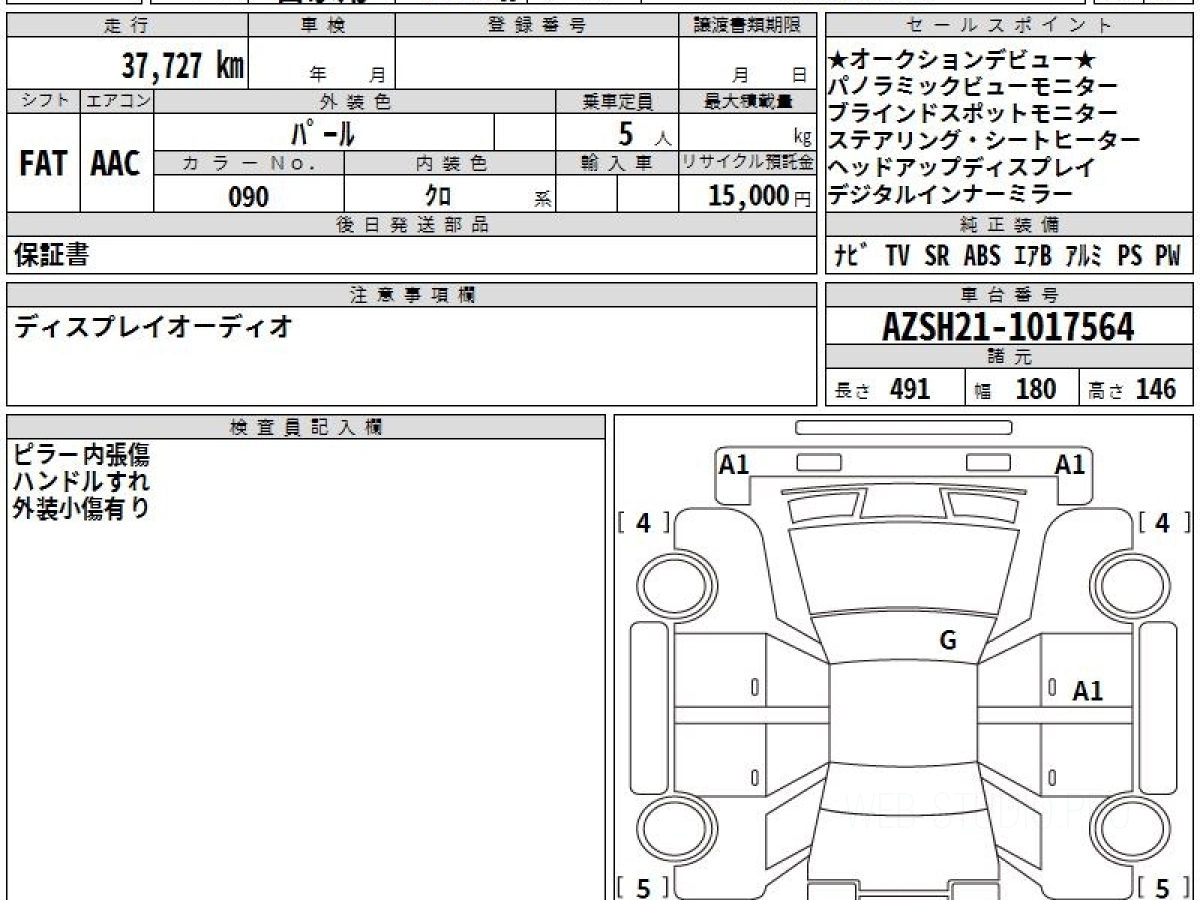This screenshot has height=900, width=1200.
Task: Click the seating capacity value 5
Action: click(x=627, y=133)
